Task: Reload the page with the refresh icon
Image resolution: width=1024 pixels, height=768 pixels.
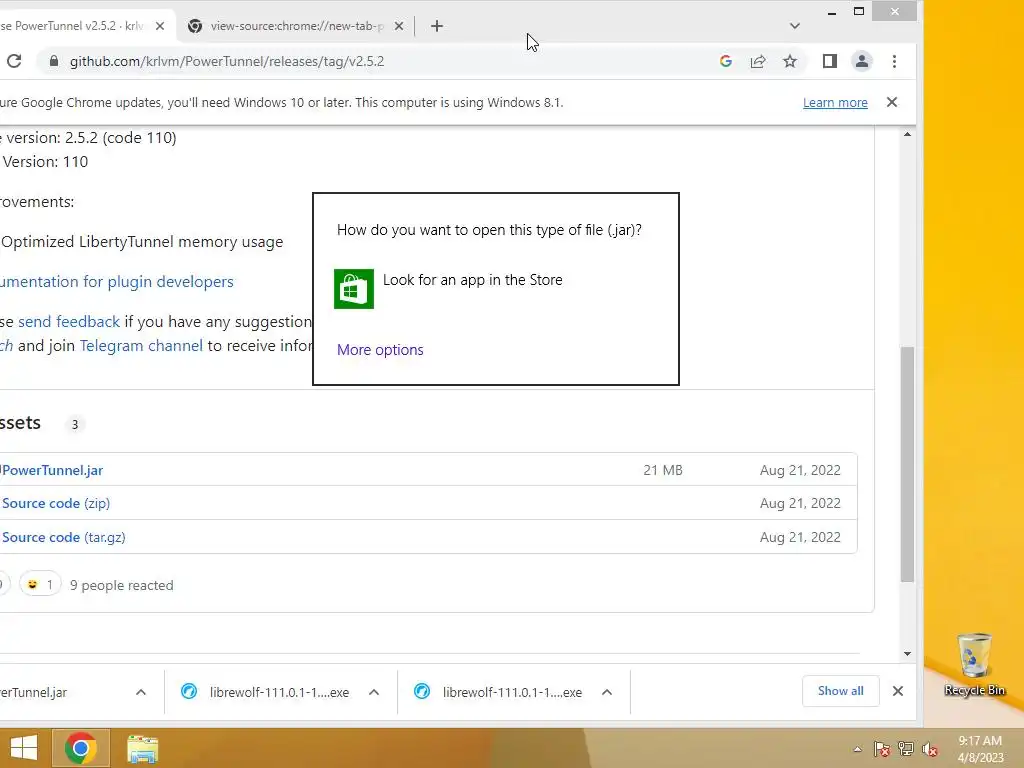Action: point(14,61)
